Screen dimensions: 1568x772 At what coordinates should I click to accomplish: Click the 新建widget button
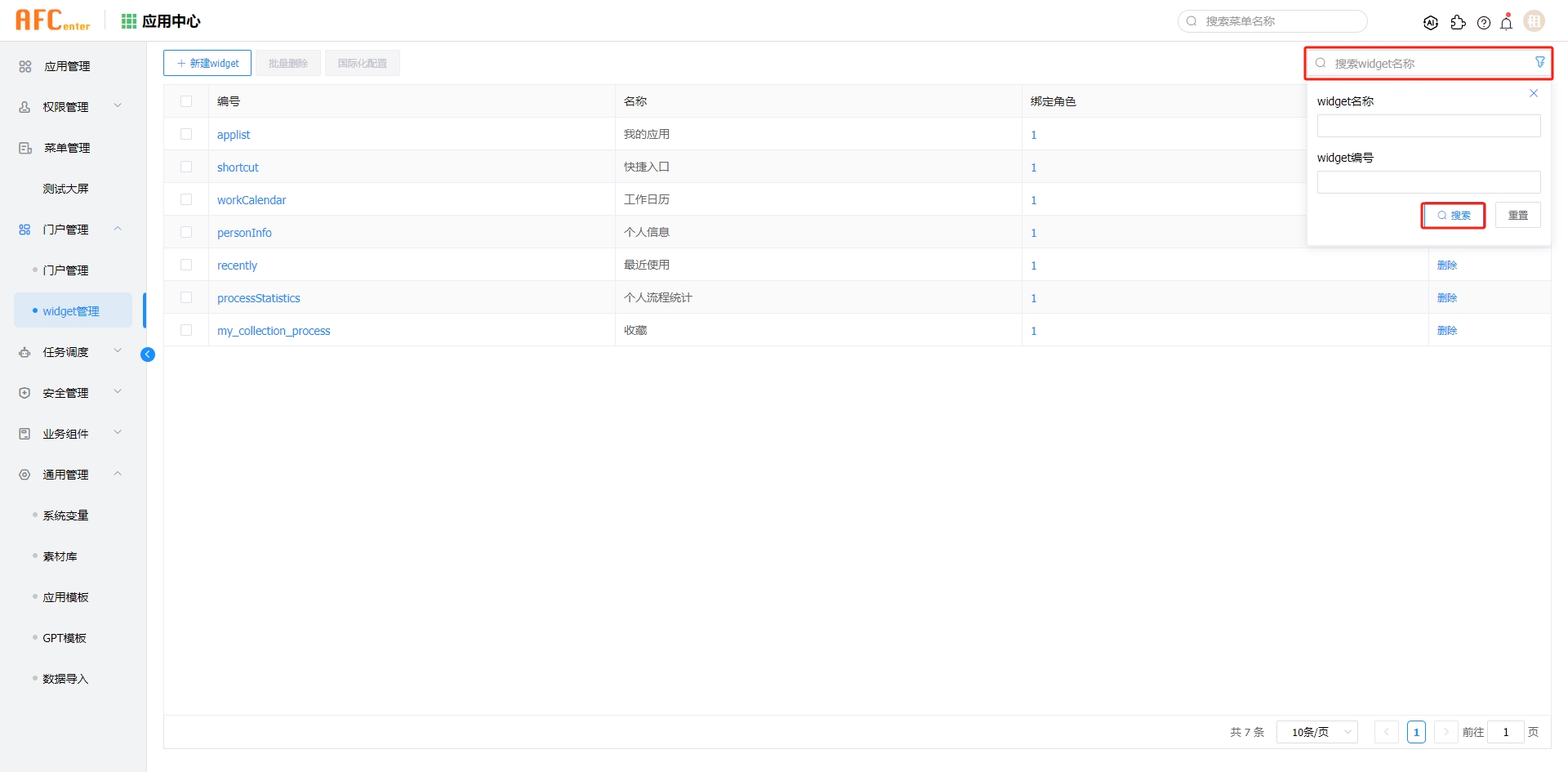(x=207, y=63)
